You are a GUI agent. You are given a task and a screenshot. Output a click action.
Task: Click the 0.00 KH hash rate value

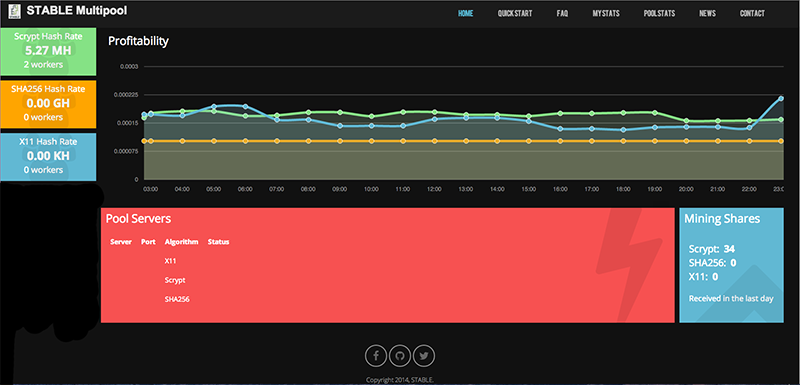48,157
